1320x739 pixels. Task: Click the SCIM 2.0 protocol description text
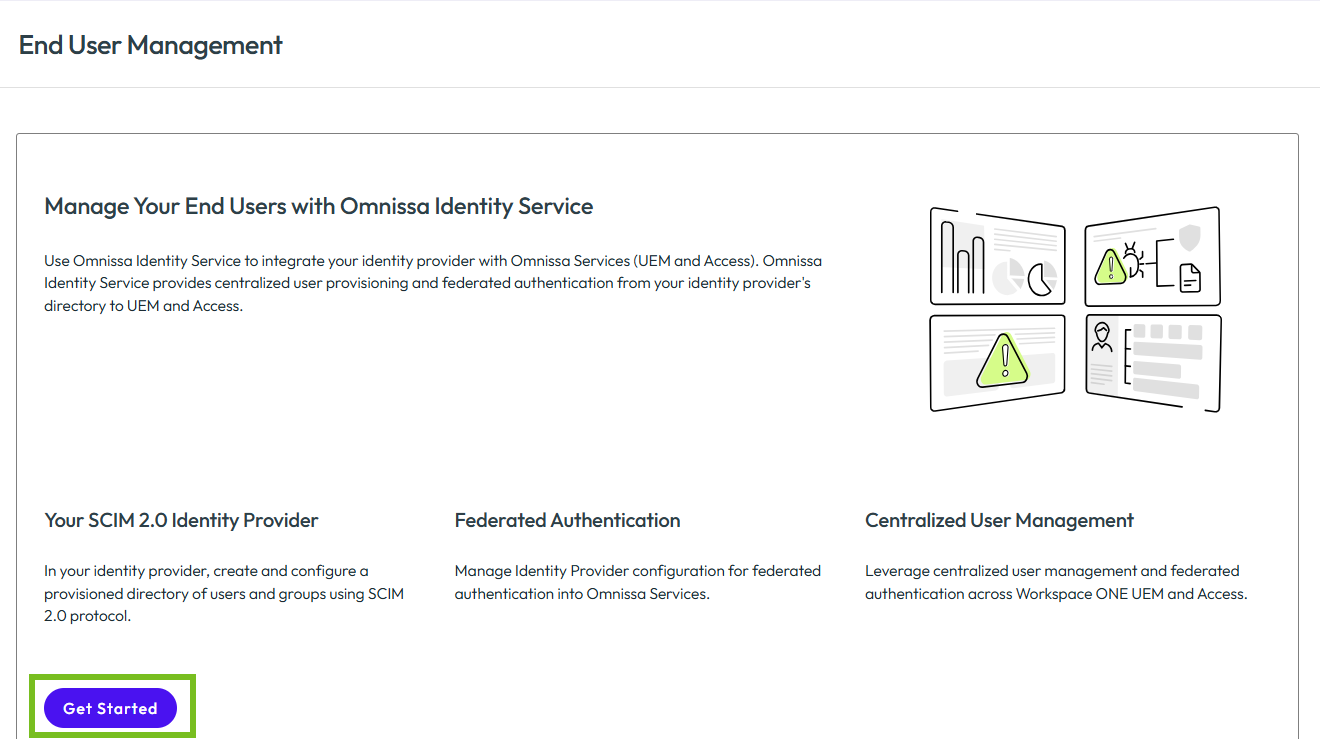(x=224, y=593)
